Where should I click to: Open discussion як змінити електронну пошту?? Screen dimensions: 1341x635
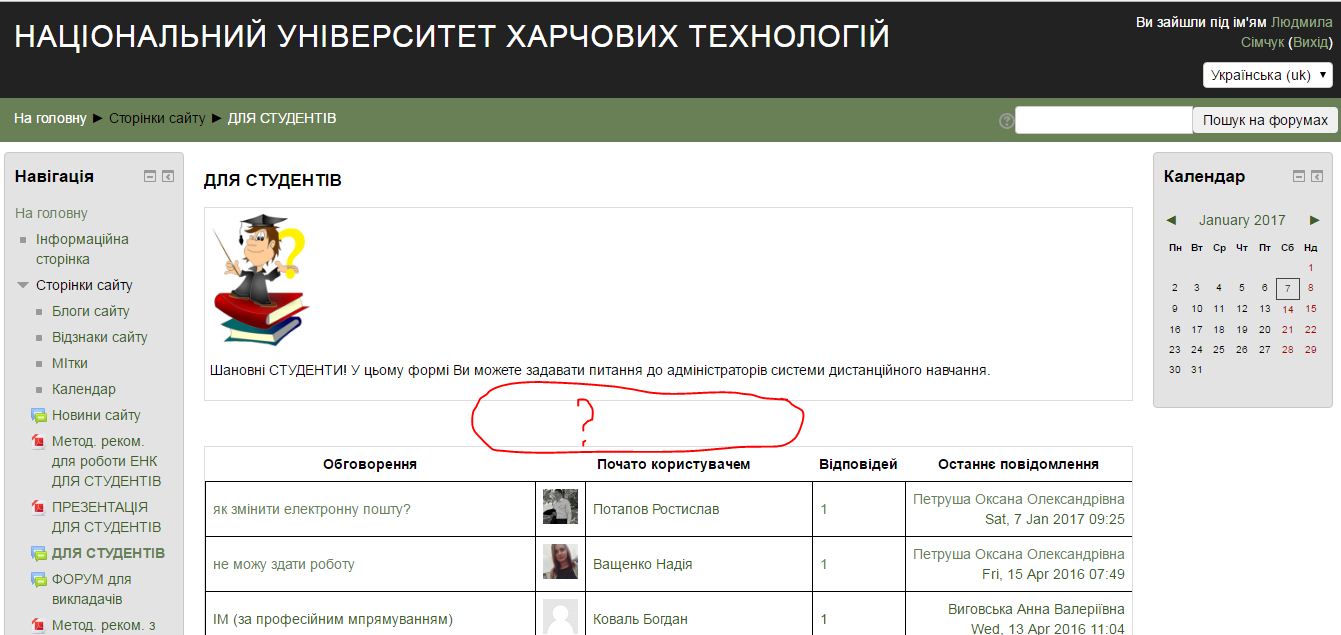point(311,509)
